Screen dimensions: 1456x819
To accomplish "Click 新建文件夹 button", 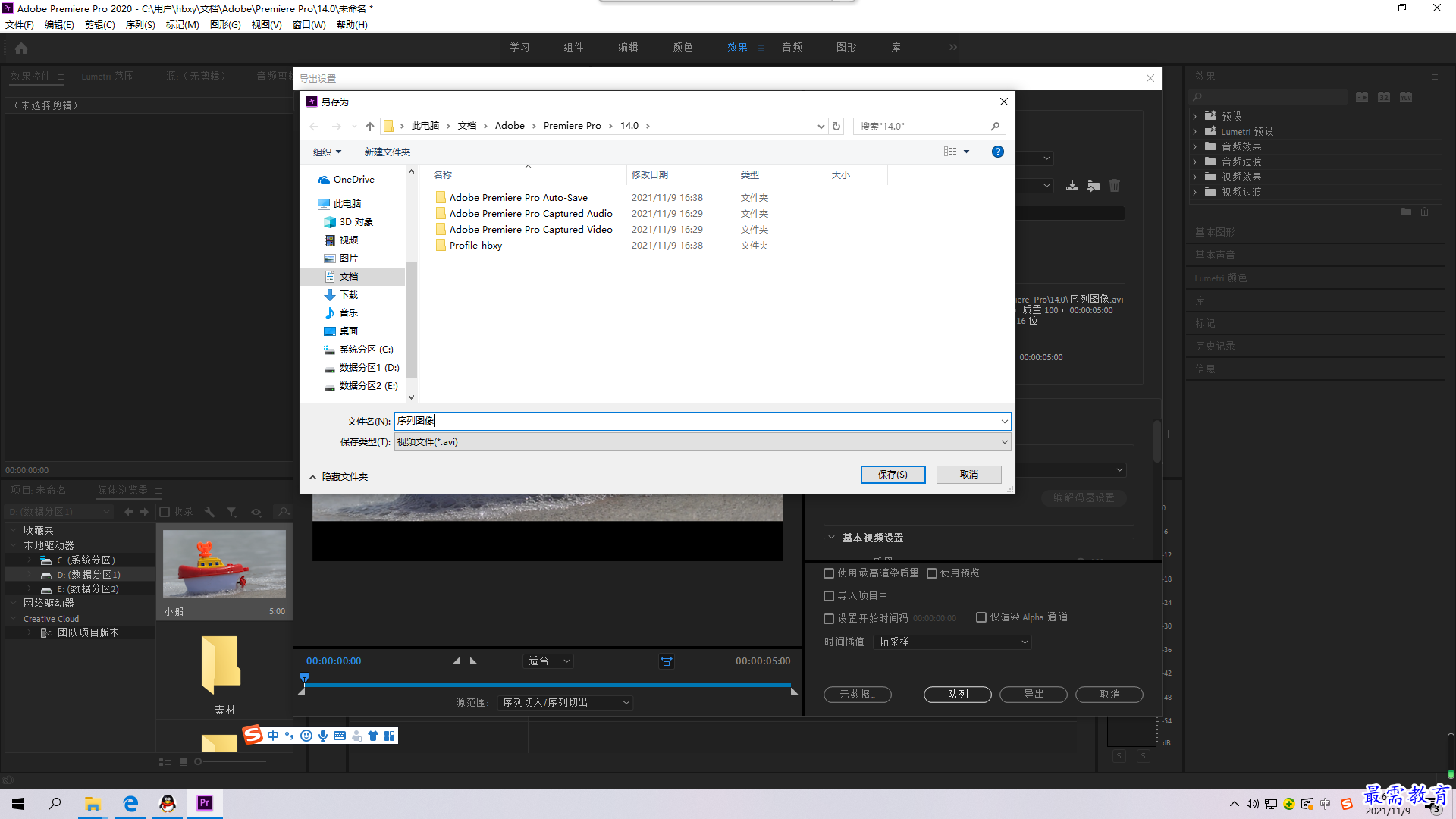I will coord(387,152).
